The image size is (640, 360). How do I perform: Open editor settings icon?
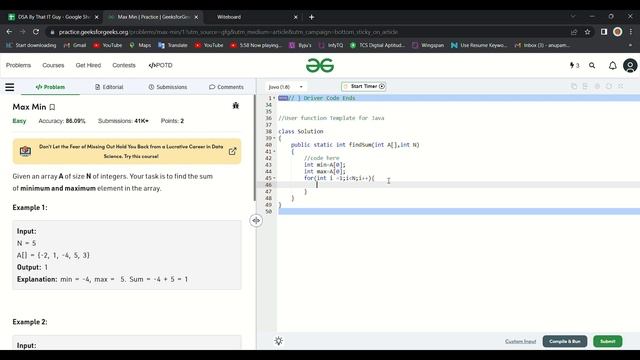tap(597, 86)
